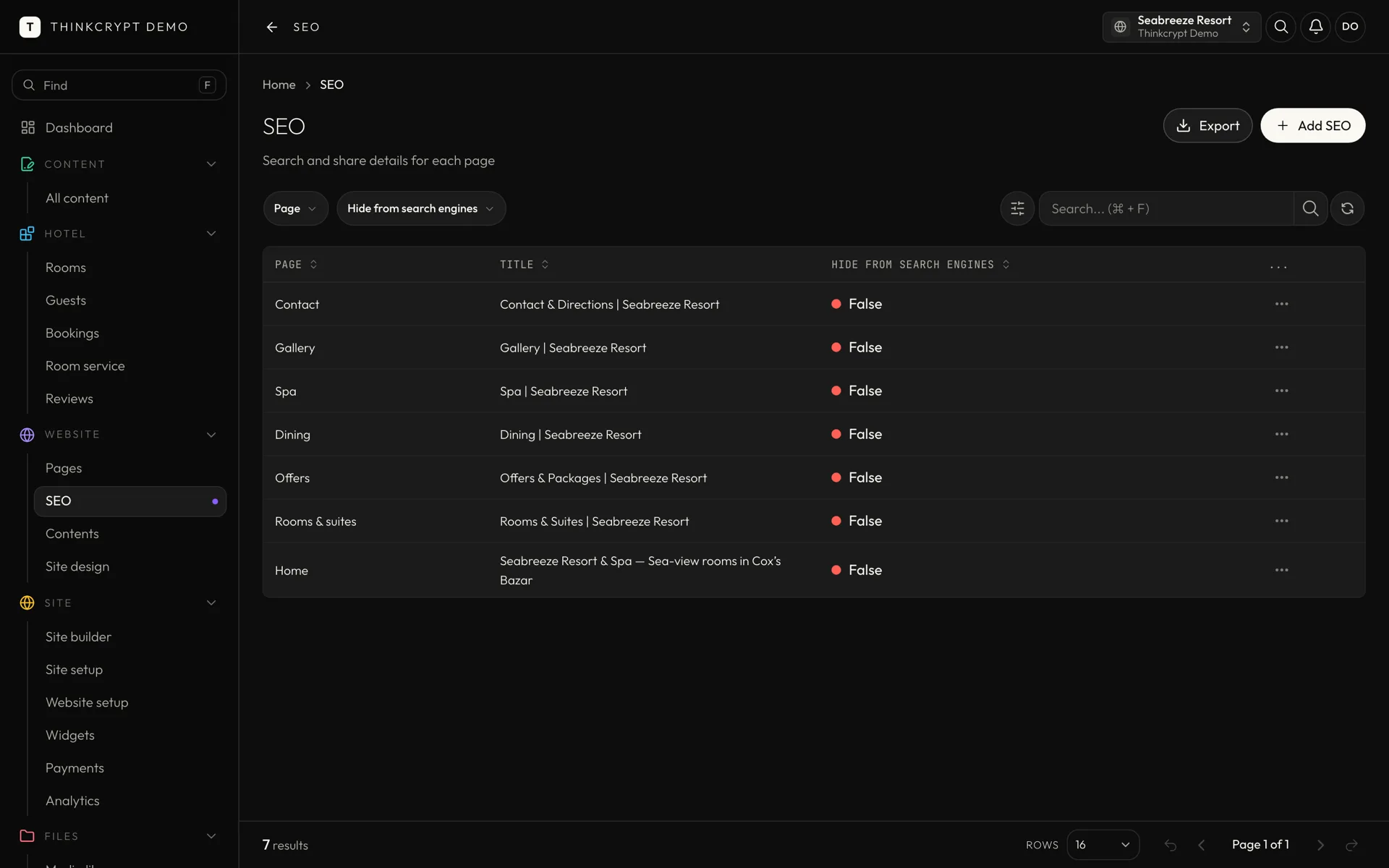Click the back arrow next to SEO header

point(272,27)
